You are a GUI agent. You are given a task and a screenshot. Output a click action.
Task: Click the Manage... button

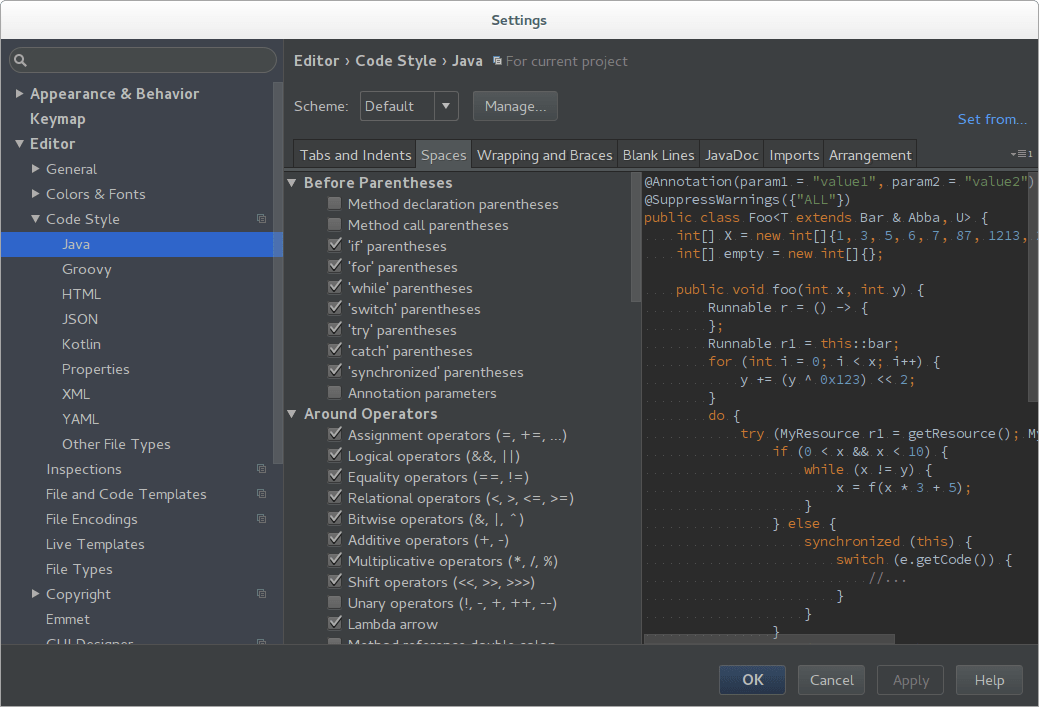[515, 106]
